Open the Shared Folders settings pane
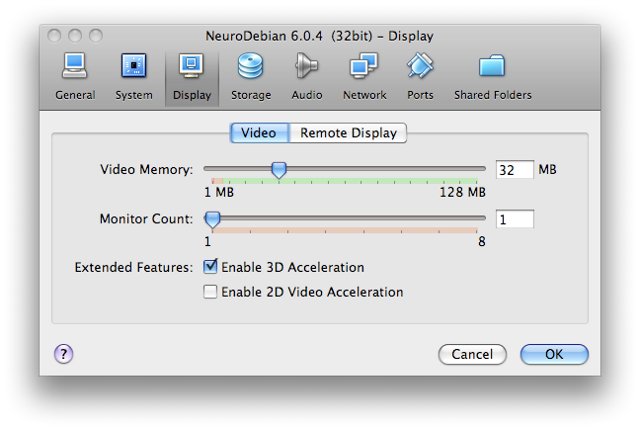This screenshot has width=640, height=430. click(493, 77)
